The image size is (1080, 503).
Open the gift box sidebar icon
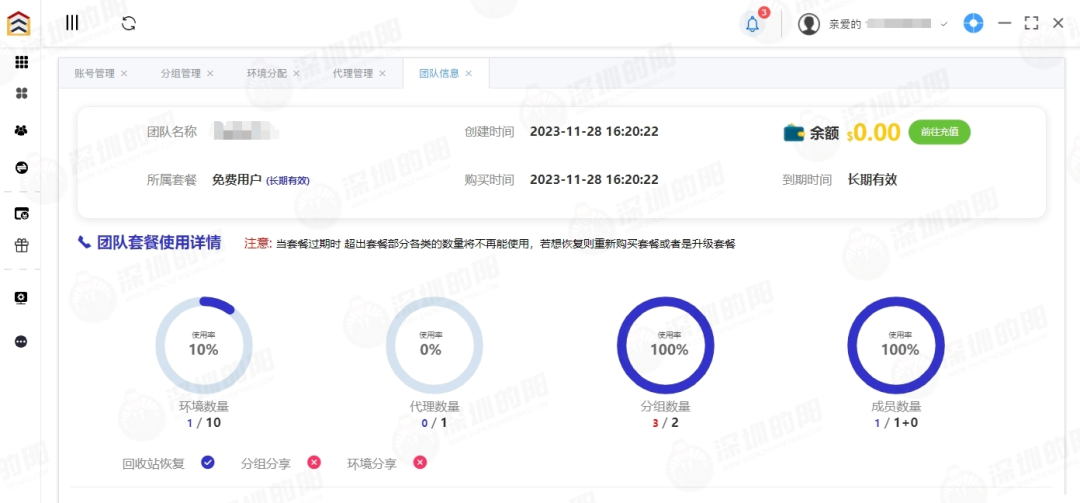(x=21, y=245)
